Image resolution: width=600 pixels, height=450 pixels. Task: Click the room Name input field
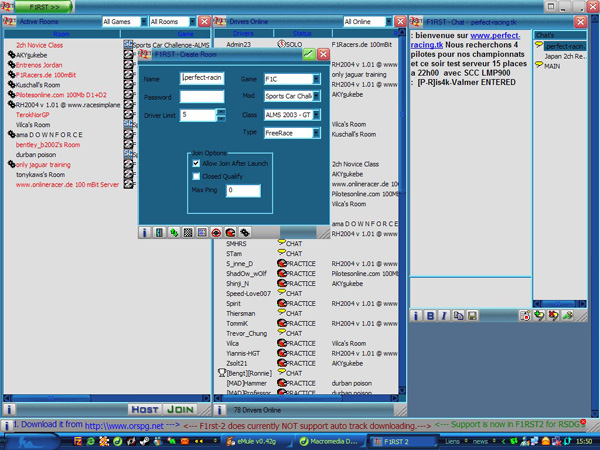coord(202,78)
